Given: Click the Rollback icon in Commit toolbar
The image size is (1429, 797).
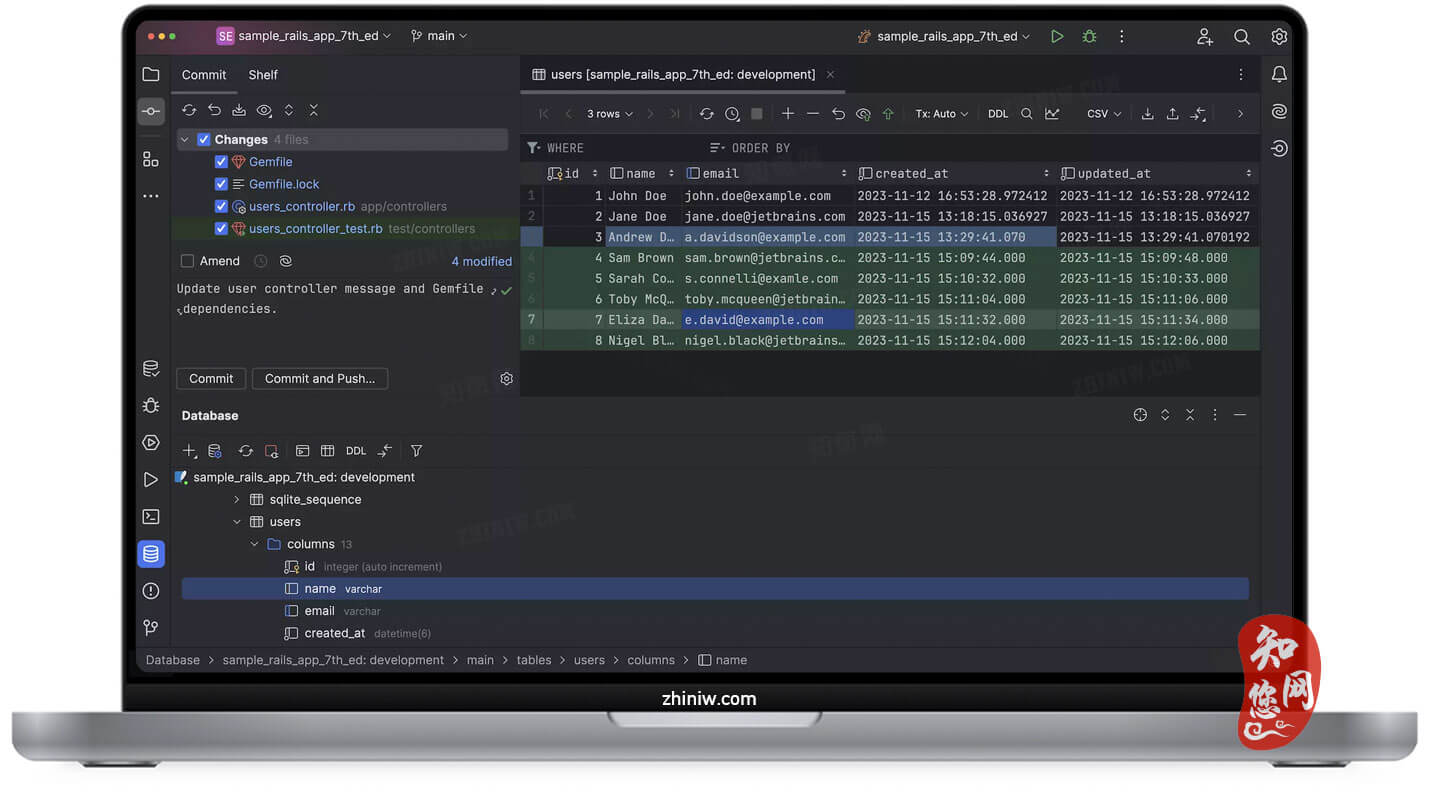Looking at the screenshot, I should coord(214,110).
